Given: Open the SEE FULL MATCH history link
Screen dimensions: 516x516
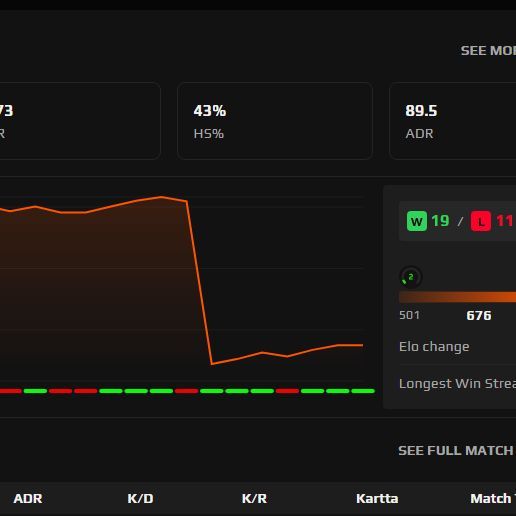Looking at the screenshot, I should pos(457,451).
